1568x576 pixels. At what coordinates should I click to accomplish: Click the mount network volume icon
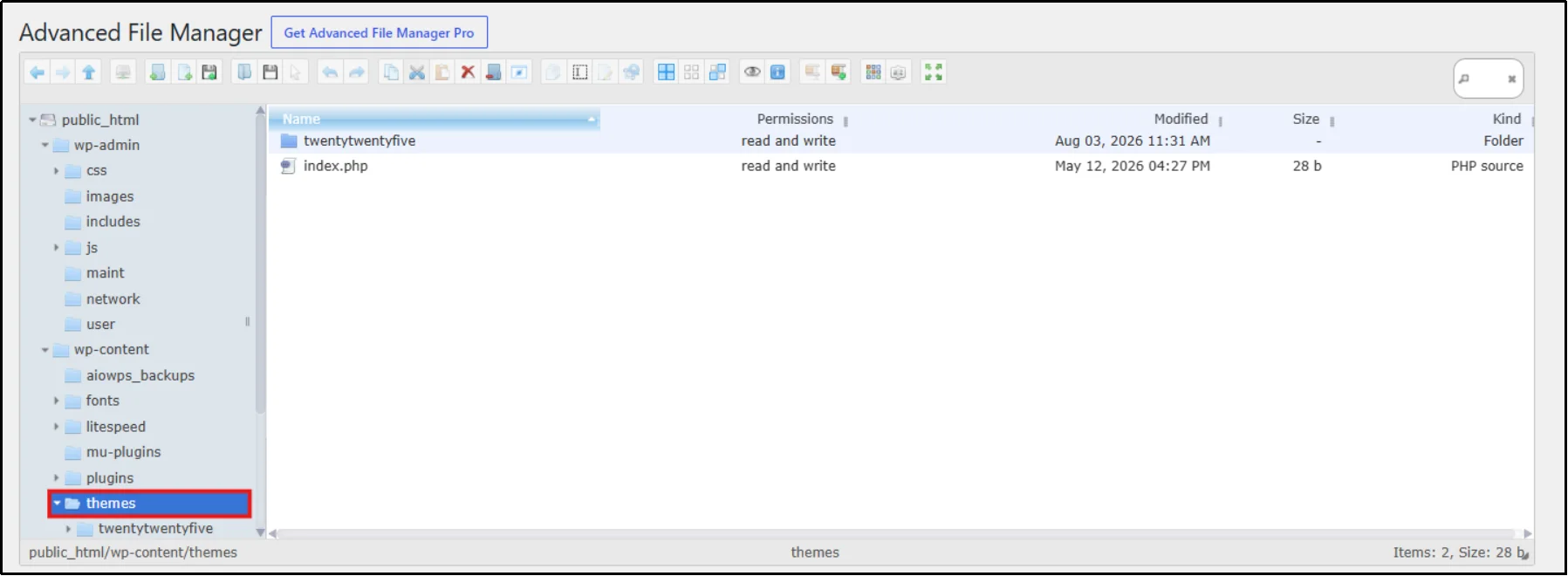point(123,72)
